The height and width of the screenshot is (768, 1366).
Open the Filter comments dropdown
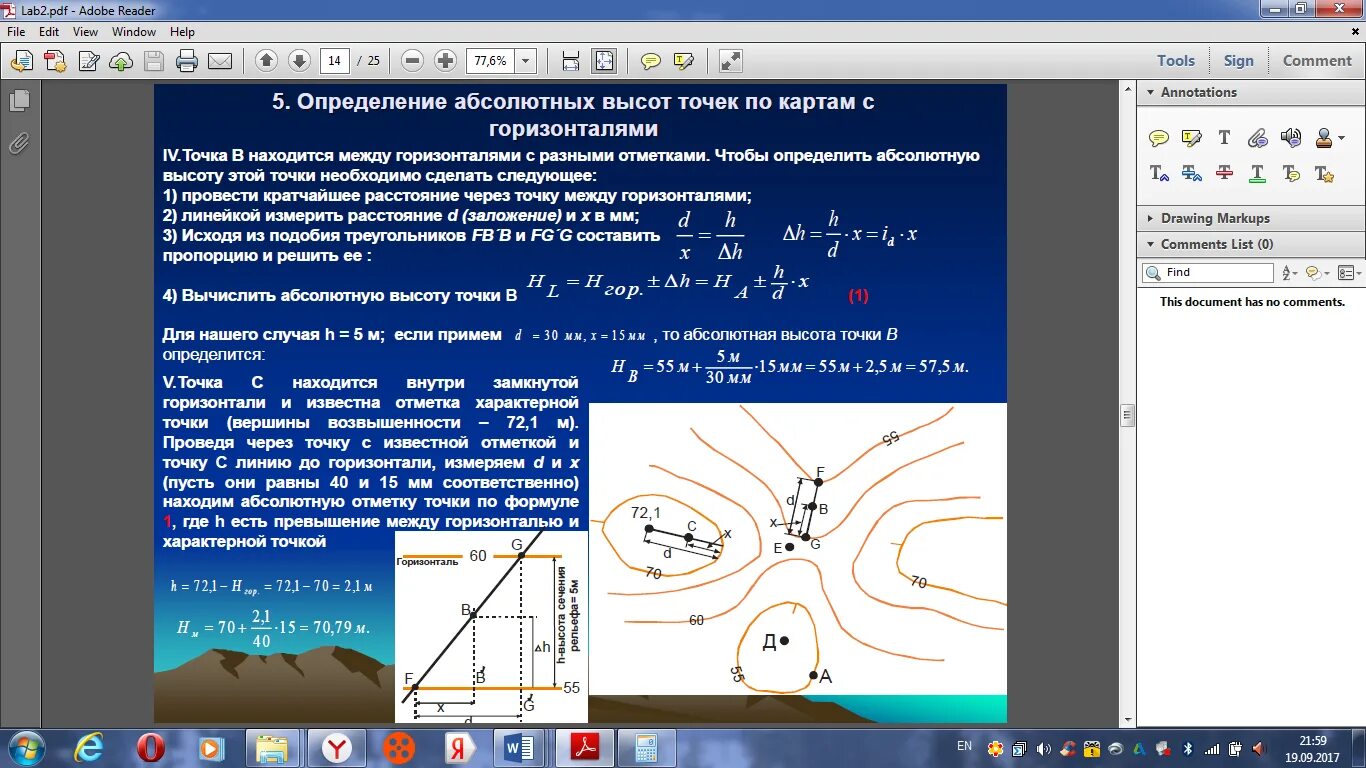pyautogui.click(x=1318, y=272)
